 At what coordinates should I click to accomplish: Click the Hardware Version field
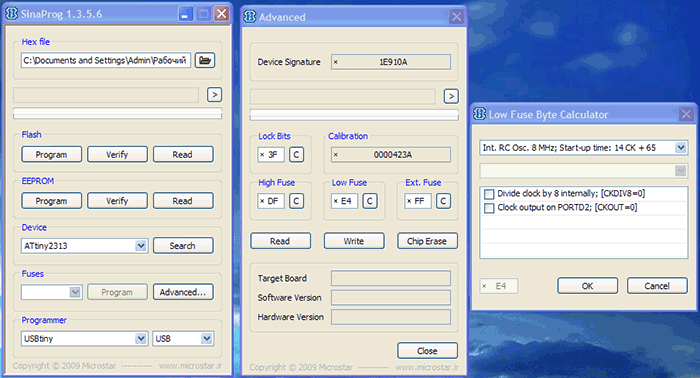[x=391, y=317]
